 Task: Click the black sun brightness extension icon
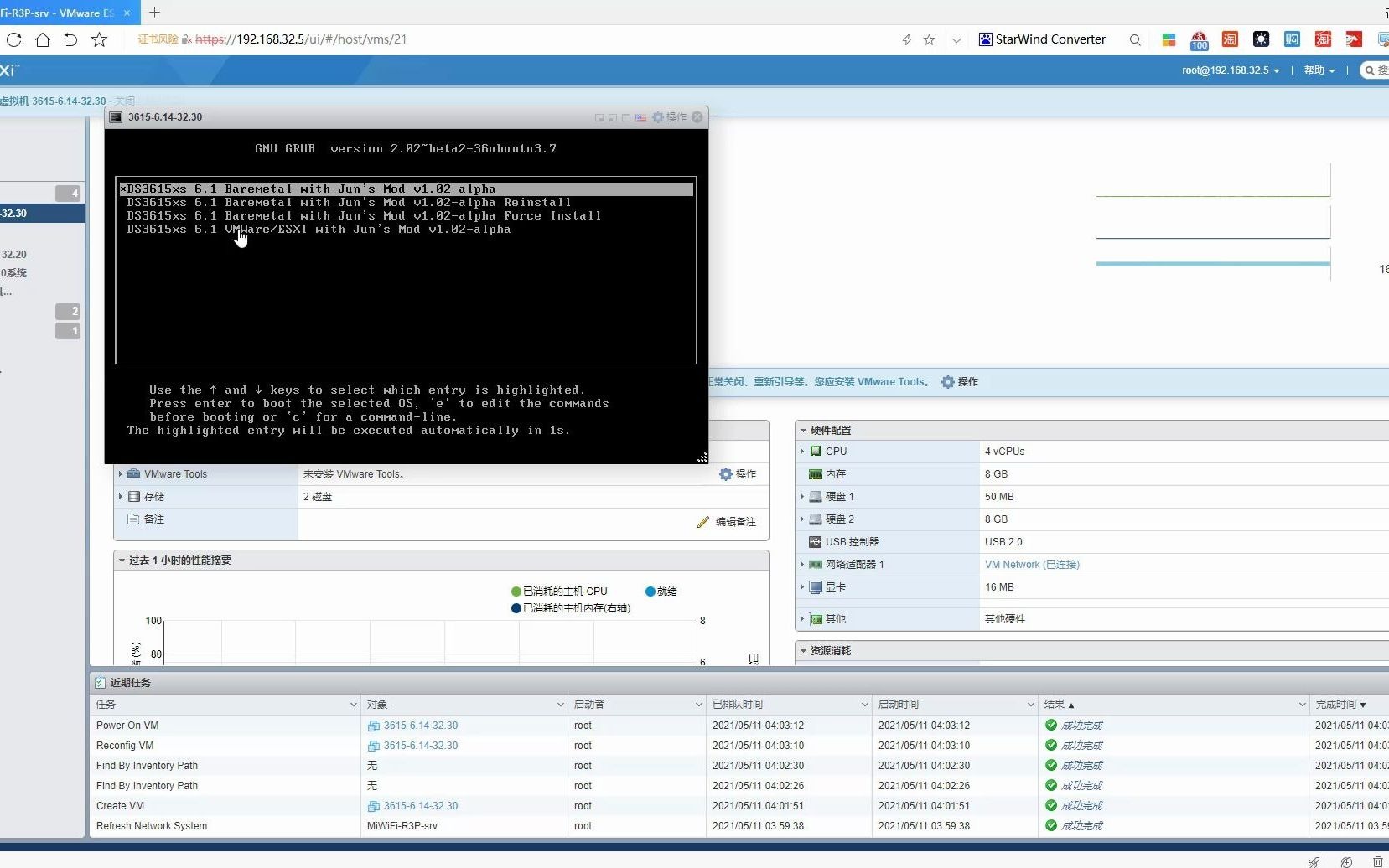click(1261, 39)
